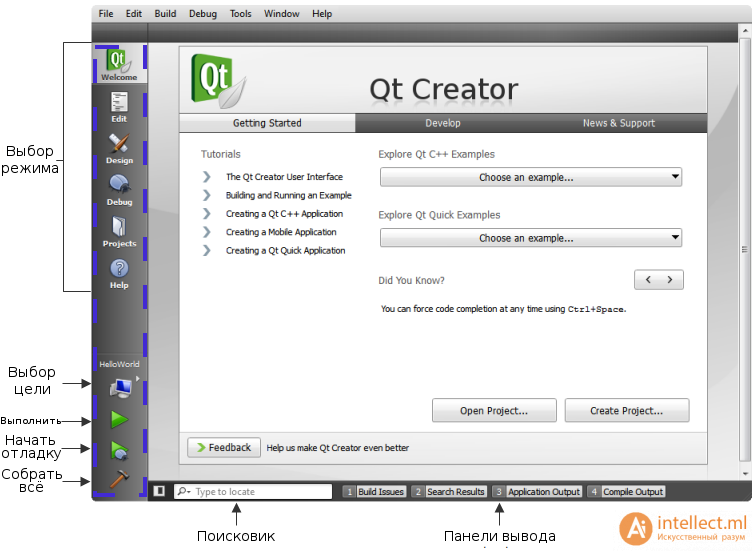
Task: Open the File menu
Action: (106, 13)
